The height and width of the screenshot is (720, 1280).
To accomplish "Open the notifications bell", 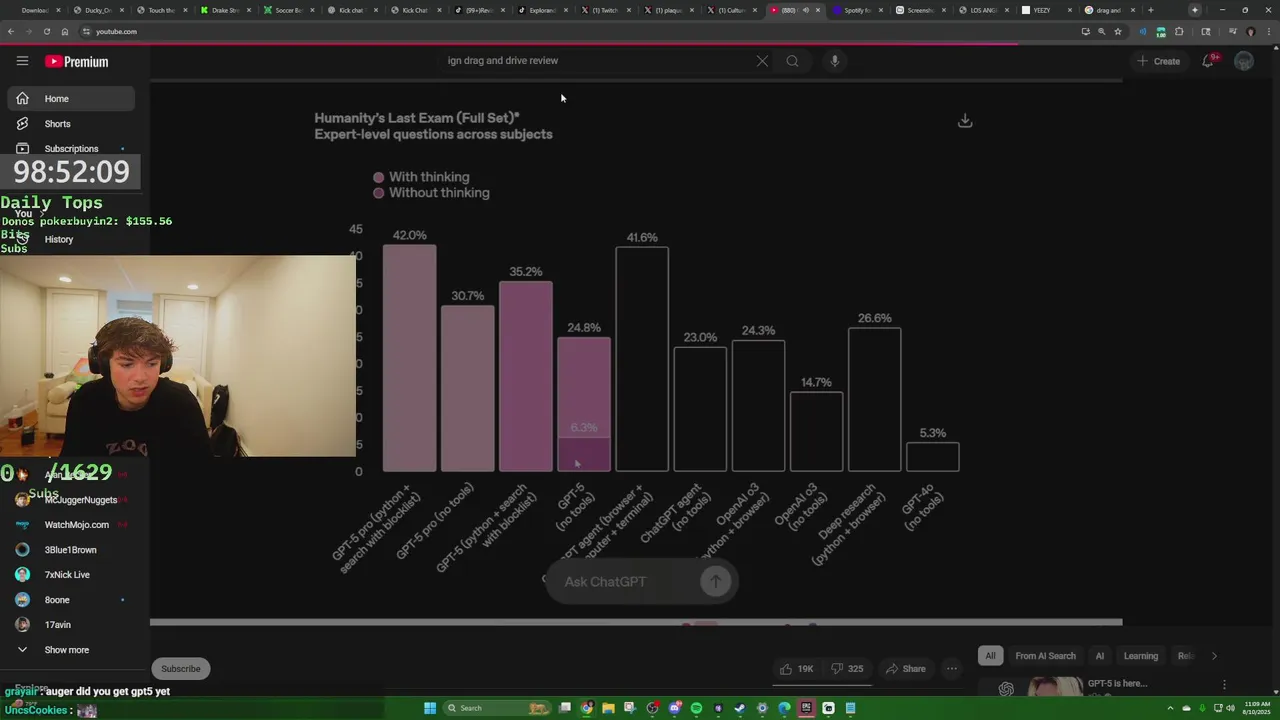I will click(1208, 61).
